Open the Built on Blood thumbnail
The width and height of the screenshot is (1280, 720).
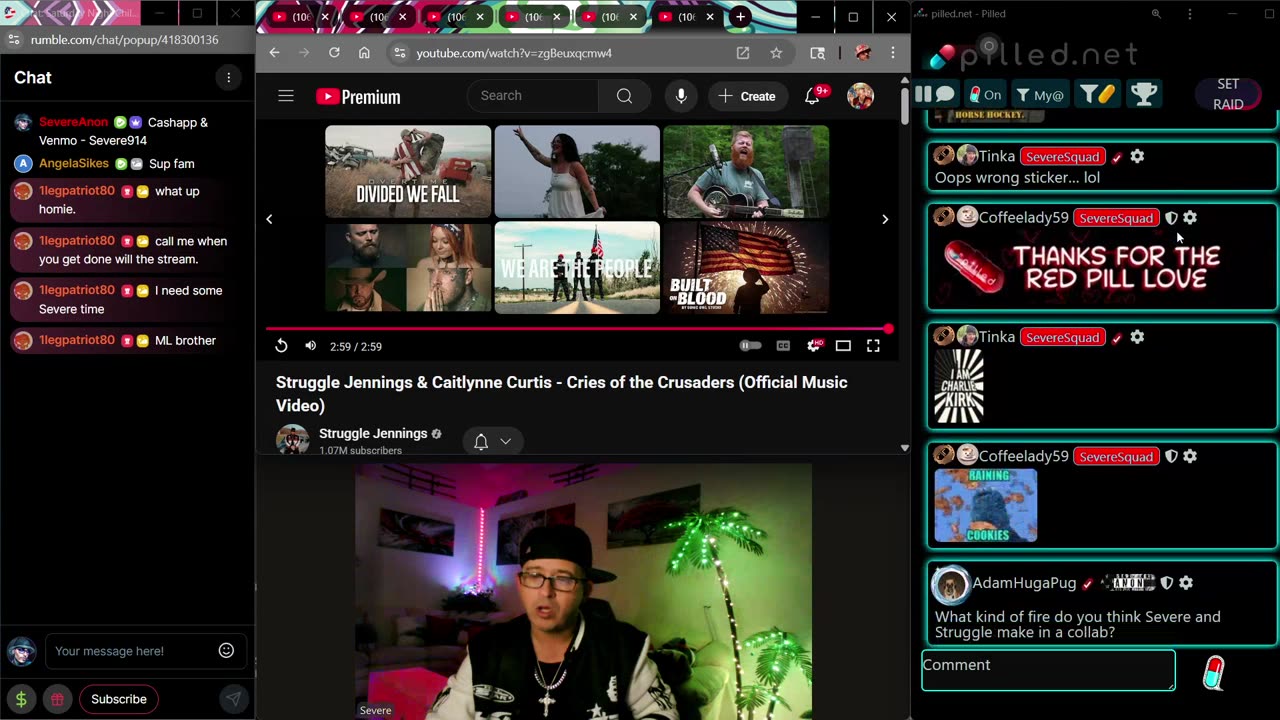point(746,267)
